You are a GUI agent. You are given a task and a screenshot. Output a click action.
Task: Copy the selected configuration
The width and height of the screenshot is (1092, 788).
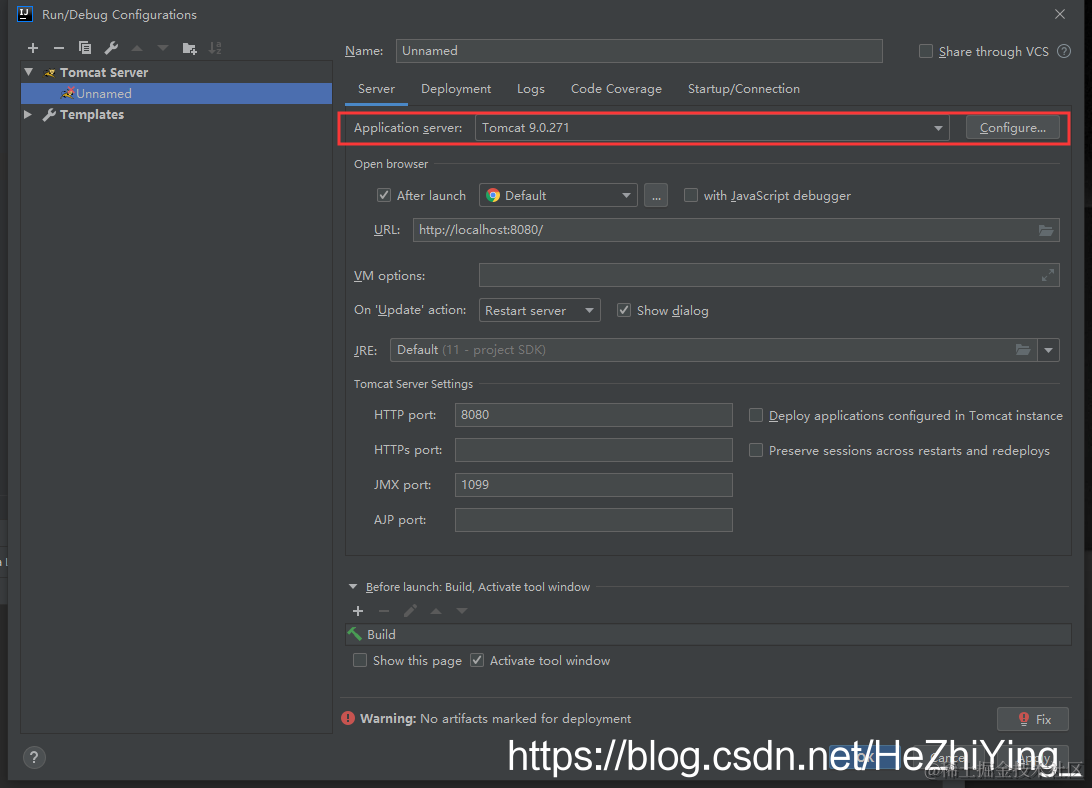[85, 48]
